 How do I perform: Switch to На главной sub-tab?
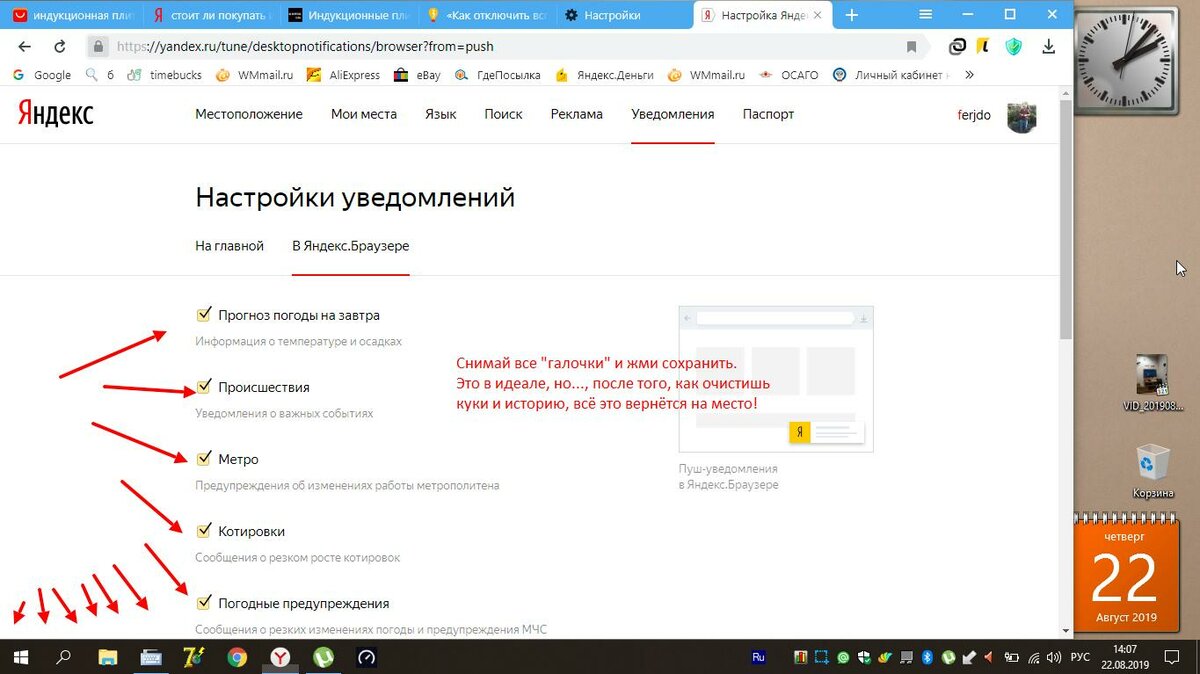tap(229, 246)
